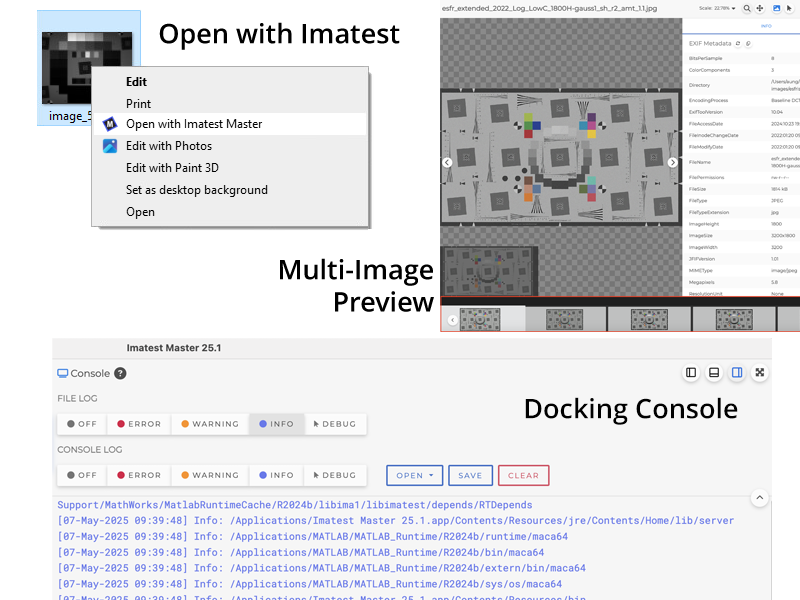800x600 pixels.
Task: Click the Imatest Master 25.1 title text
Action: point(174,348)
